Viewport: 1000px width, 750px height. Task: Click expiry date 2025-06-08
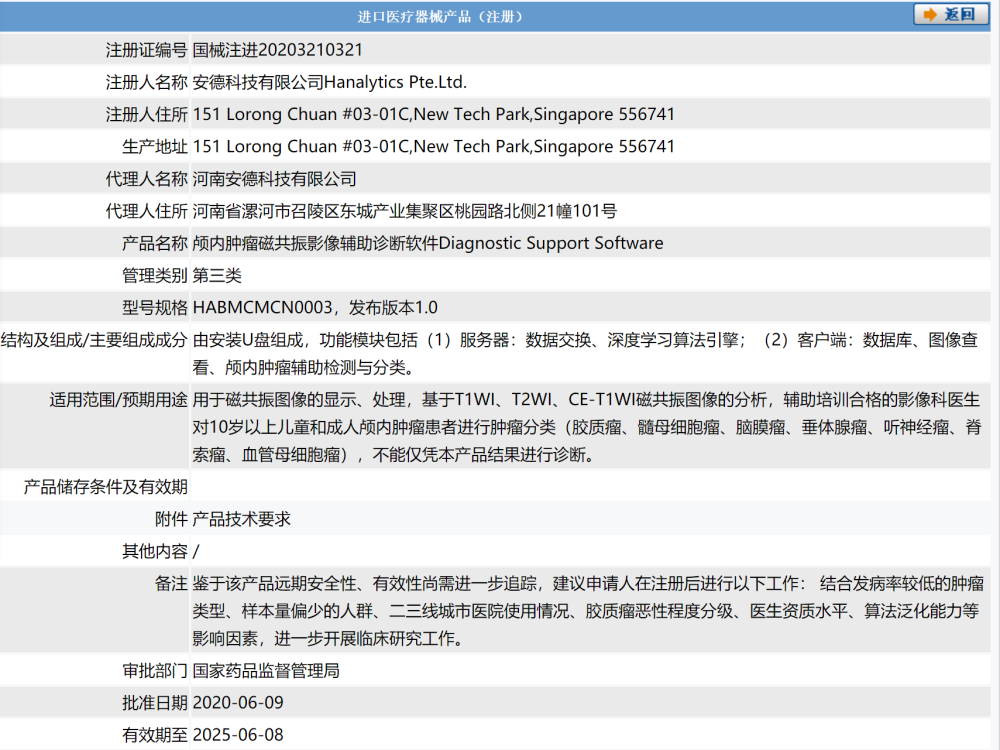(238, 735)
